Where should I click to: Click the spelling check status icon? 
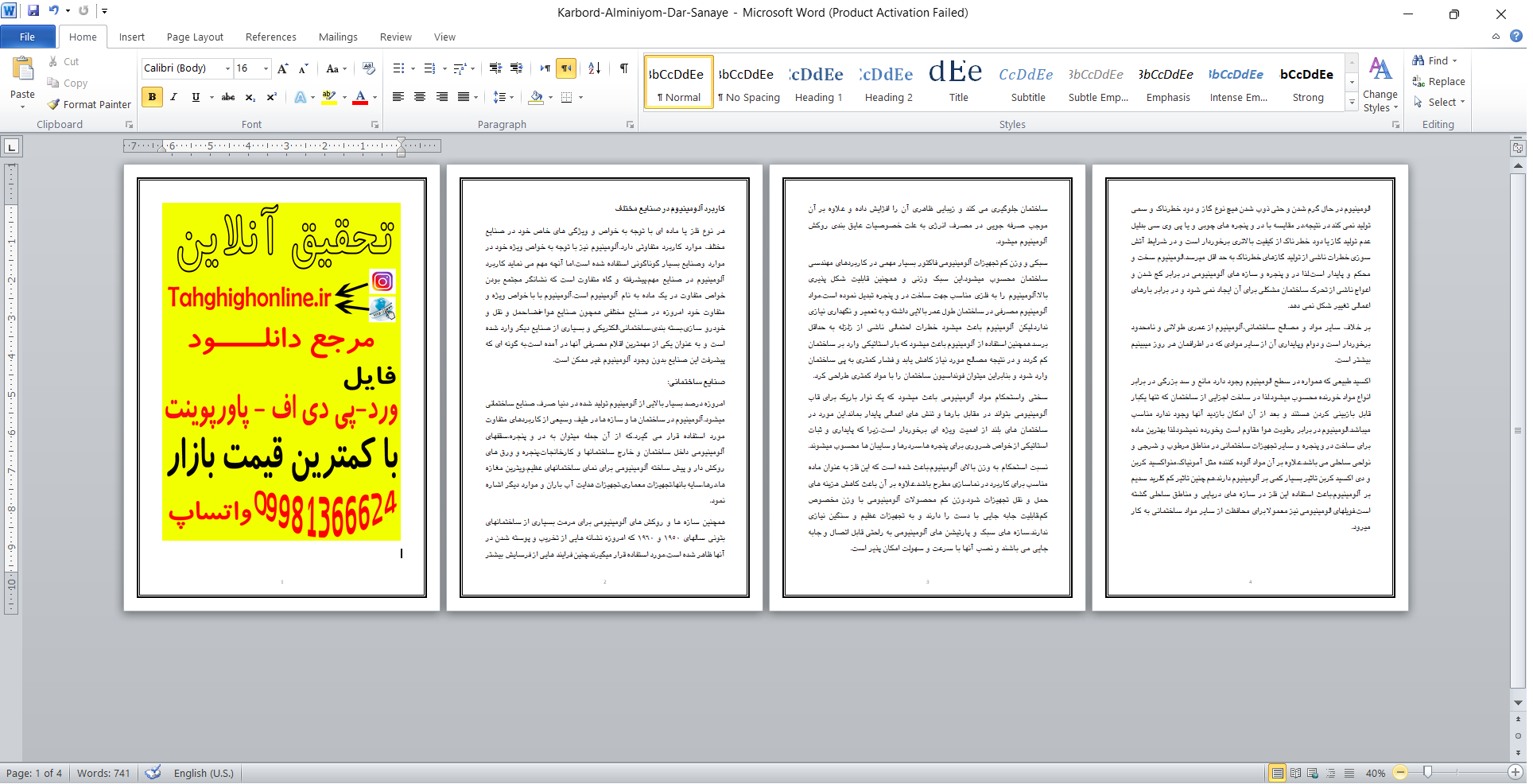pyautogui.click(x=153, y=773)
